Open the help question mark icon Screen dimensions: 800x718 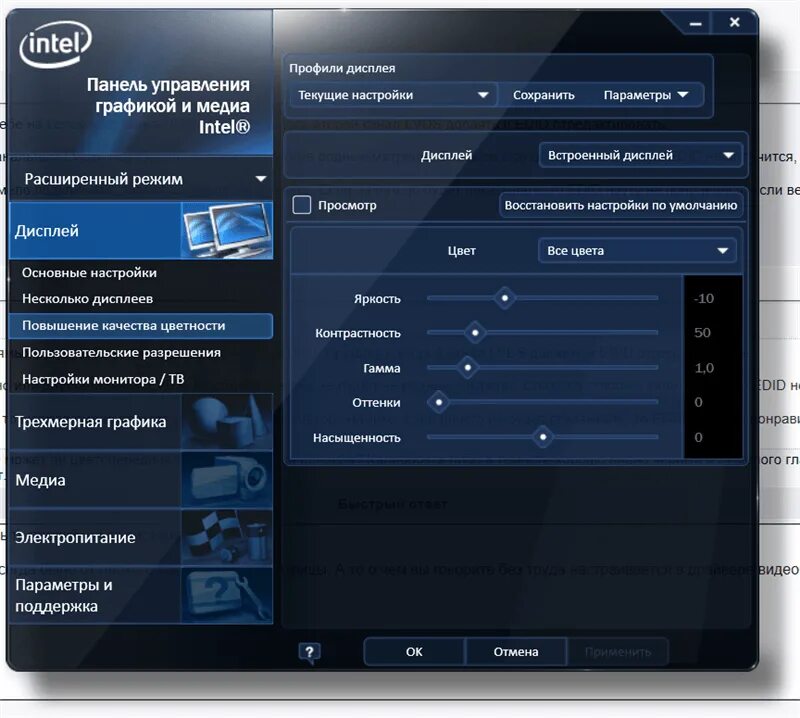[x=309, y=652]
